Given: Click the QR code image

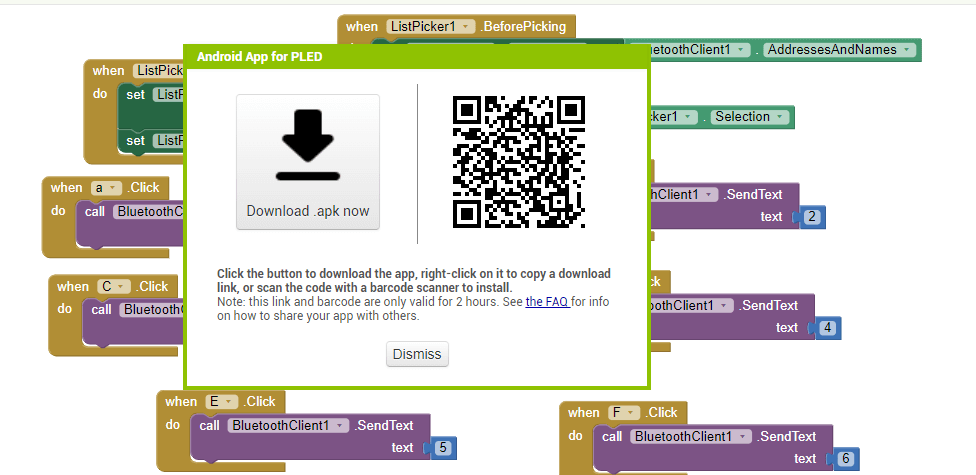Looking at the screenshot, I should coord(518,162).
